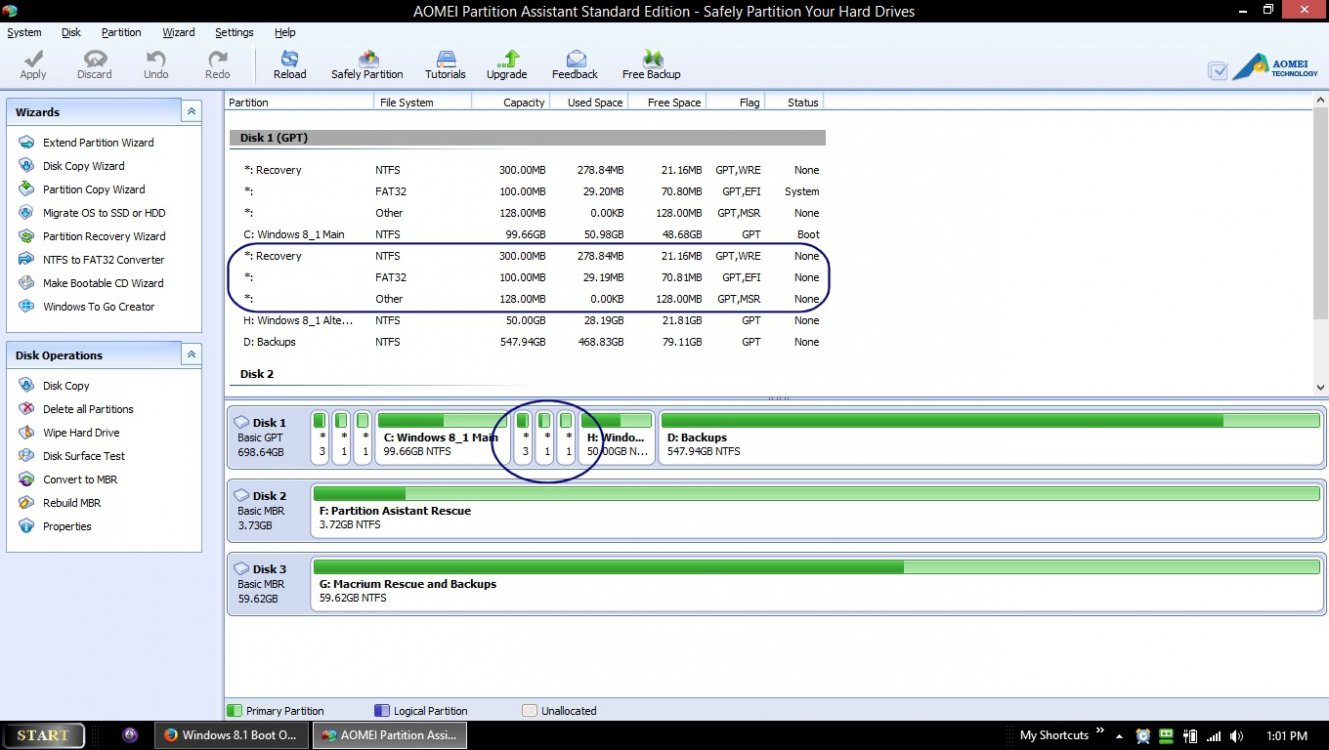Click the 1:01 PM taskbar clock
The height and width of the screenshot is (750, 1329).
click(1285, 736)
